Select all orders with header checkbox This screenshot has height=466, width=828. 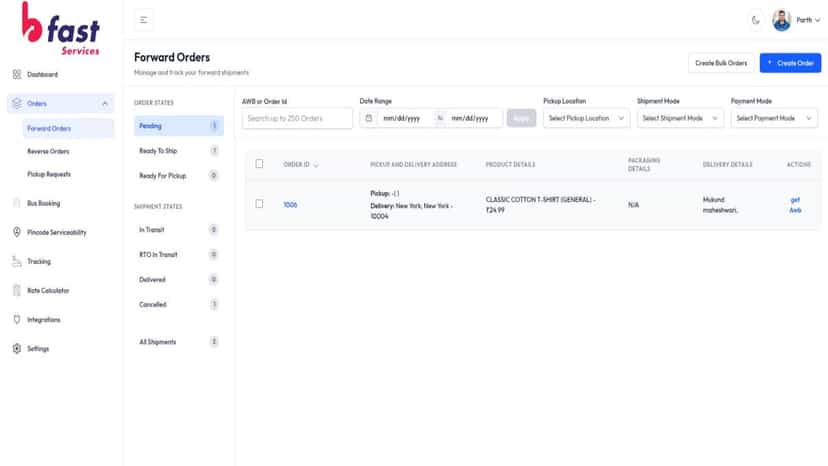(x=259, y=164)
